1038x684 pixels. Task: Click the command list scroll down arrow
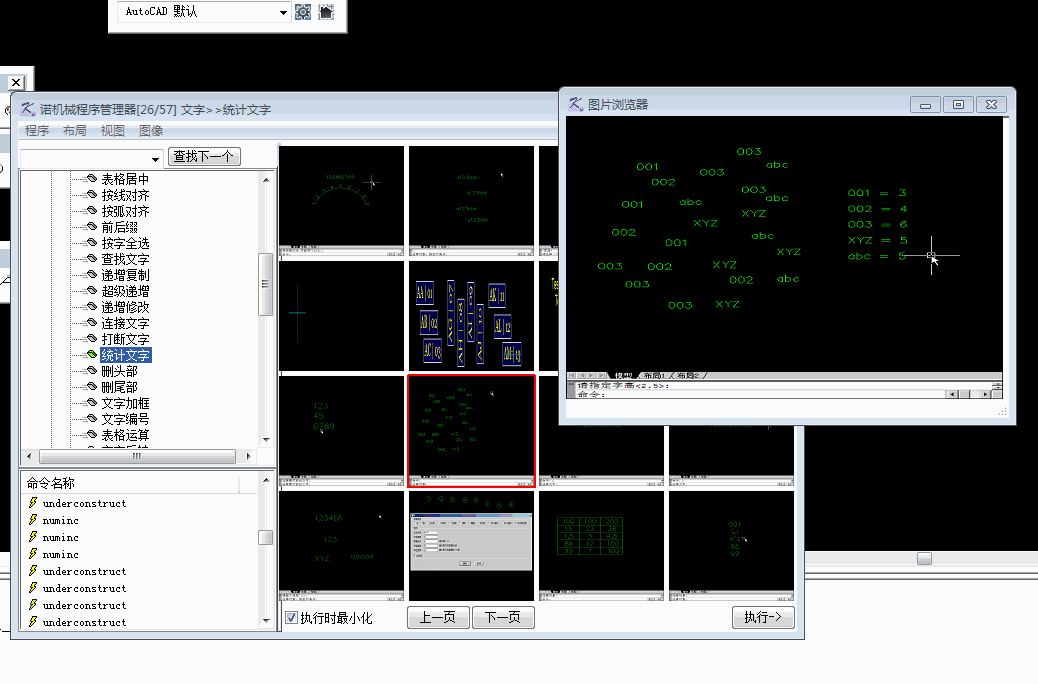tap(266, 620)
